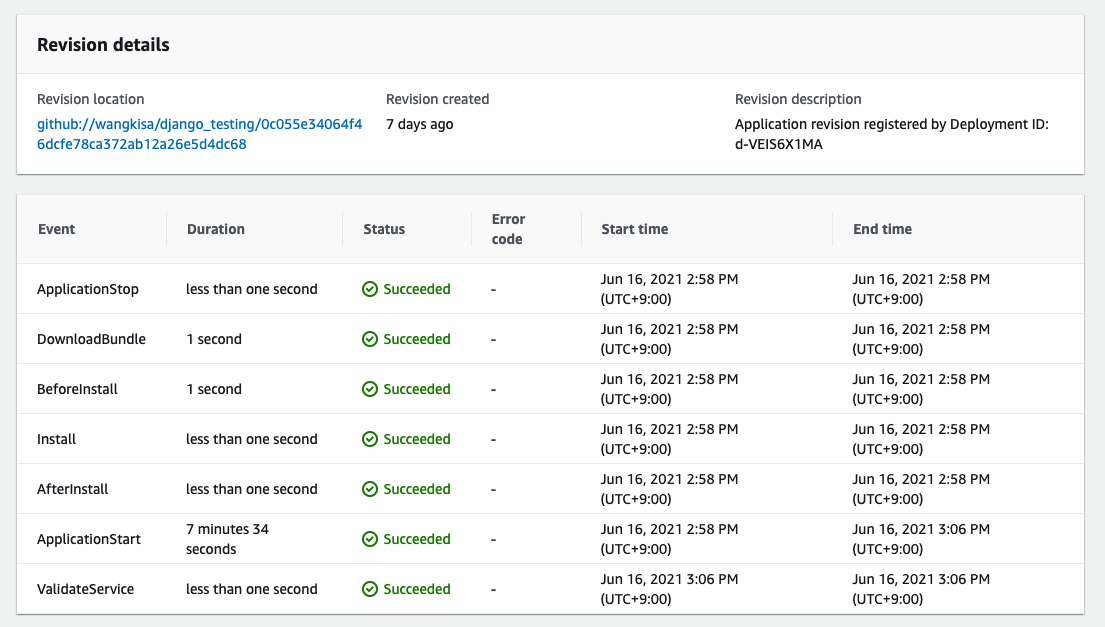
Task: Open the GitHub revision location link
Action: tap(199, 134)
